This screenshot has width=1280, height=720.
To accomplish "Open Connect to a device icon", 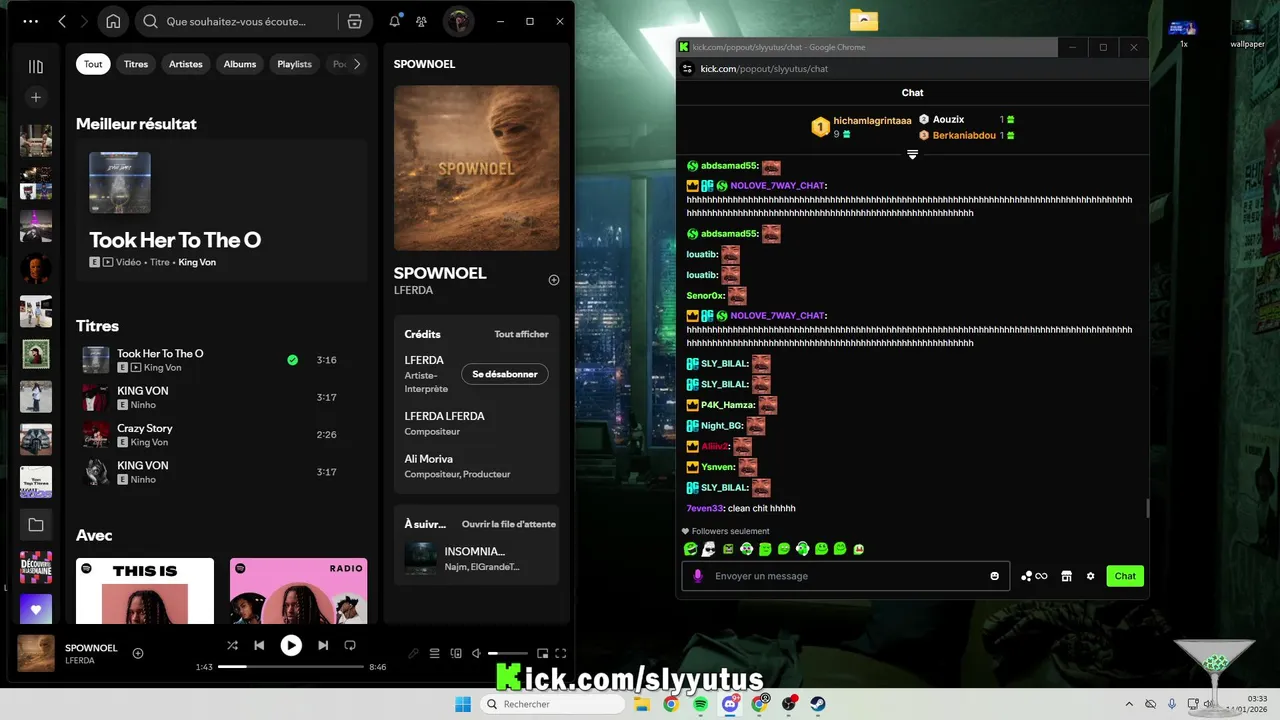I will pyautogui.click(x=456, y=654).
